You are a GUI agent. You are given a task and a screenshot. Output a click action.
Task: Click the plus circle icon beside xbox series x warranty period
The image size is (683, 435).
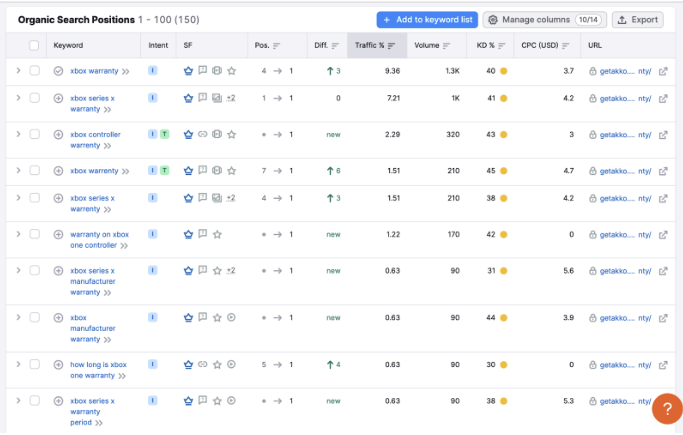pyautogui.click(x=58, y=401)
